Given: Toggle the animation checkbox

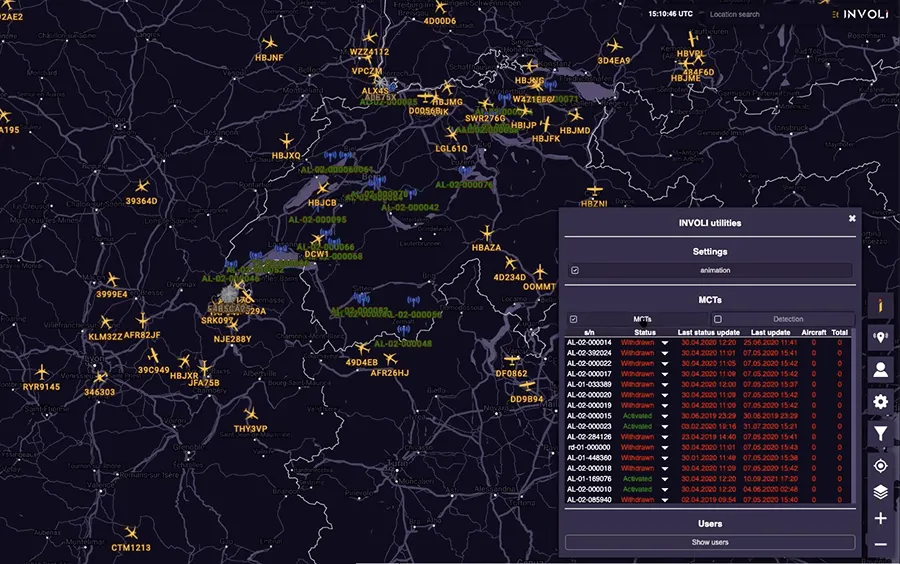Looking at the screenshot, I should tap(575, 270).
